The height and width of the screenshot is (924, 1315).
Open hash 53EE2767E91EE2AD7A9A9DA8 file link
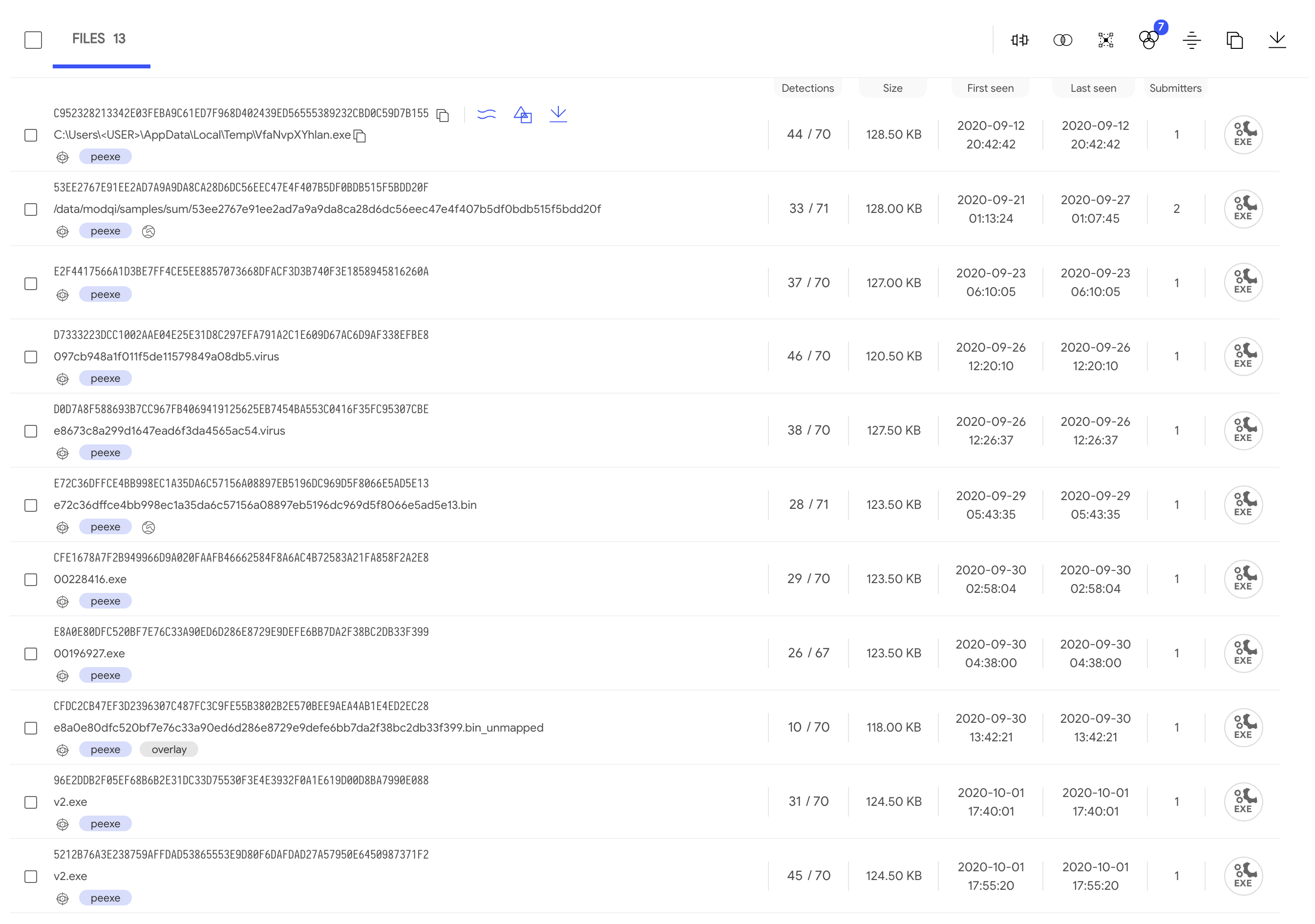pyautogui.click(x=240, y=188)
